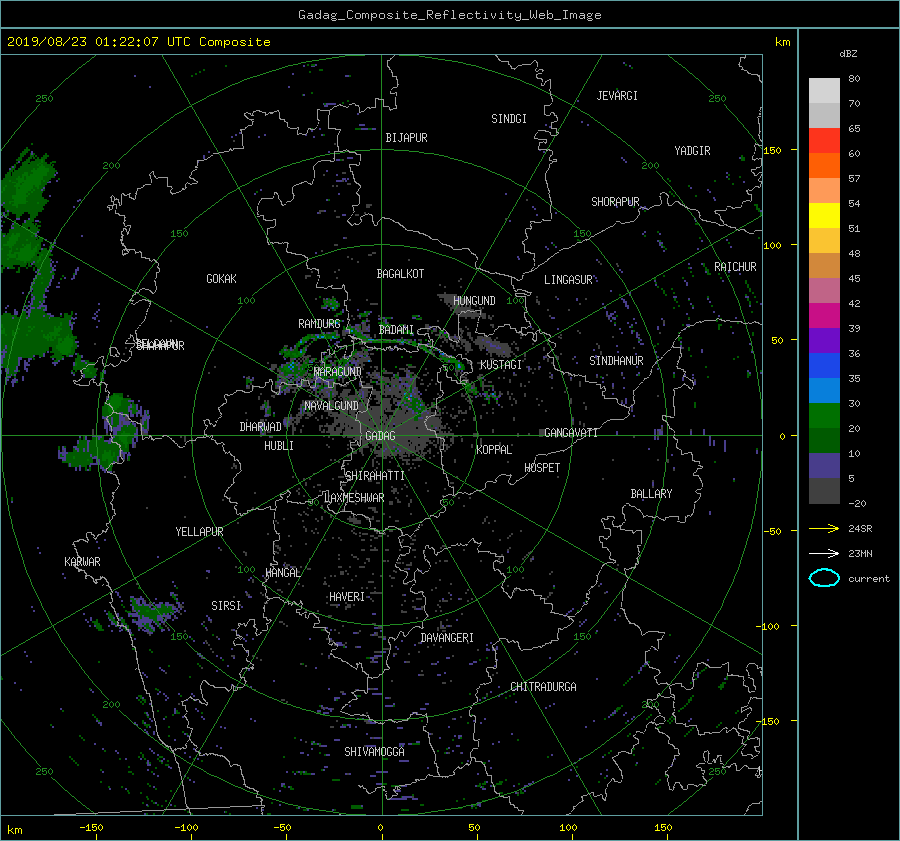Click the HOSPET city label
Viewport: 900px width, 841px height.
pos(542,468)
